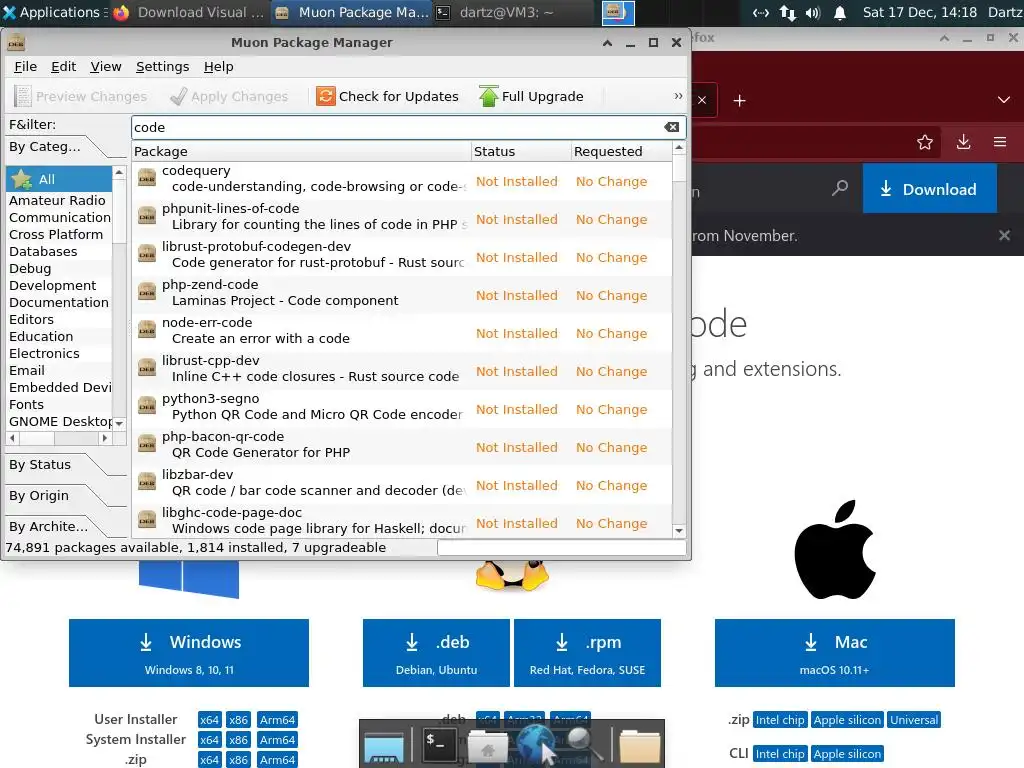Sort the list by the Package column header
Viewport: 1024px width, 768px height.
click(x=301, y=152)
